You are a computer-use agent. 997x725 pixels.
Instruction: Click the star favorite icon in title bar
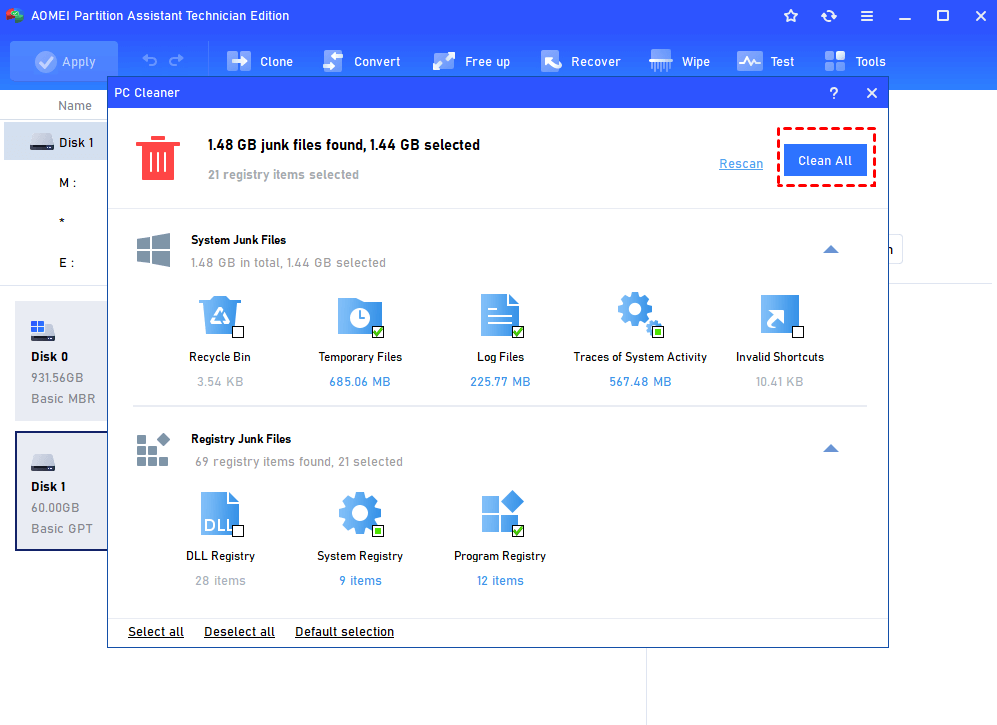[x=790, y=16]
